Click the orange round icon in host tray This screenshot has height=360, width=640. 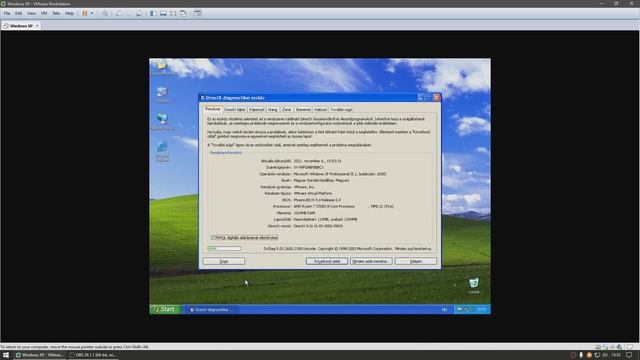tap(589, 355)
